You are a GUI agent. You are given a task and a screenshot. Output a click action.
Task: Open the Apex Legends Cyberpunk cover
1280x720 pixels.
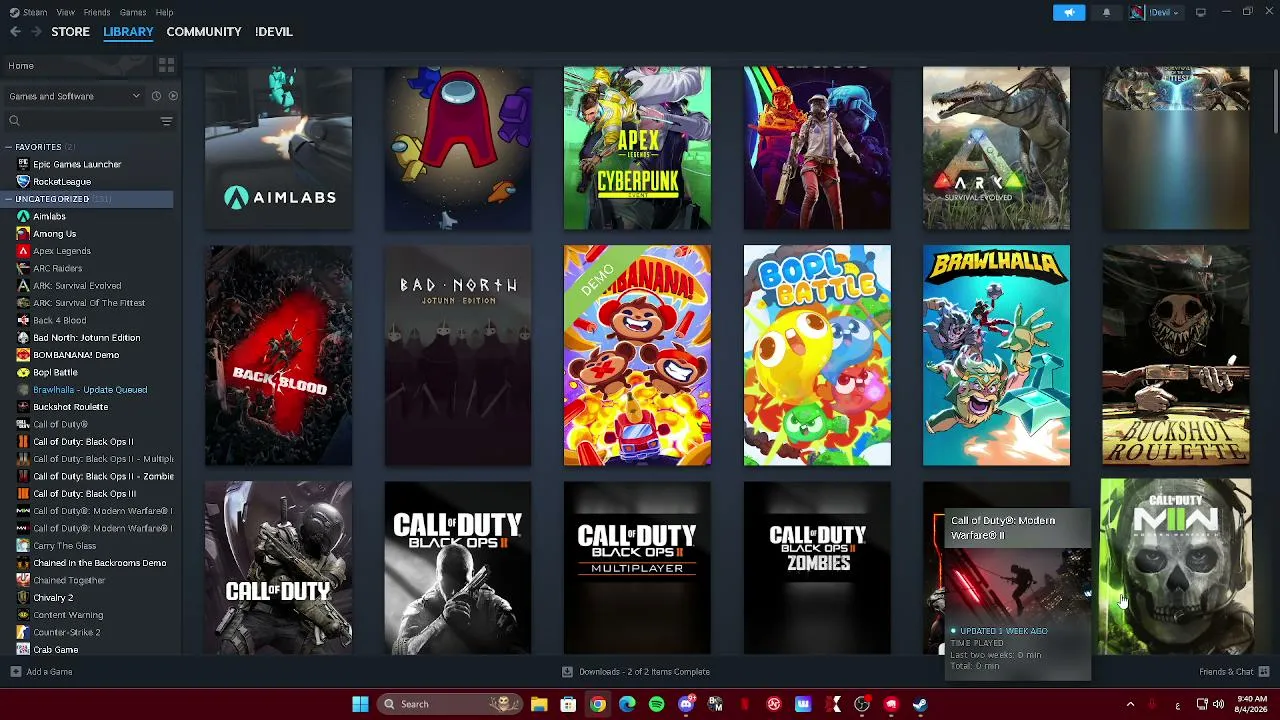637,148
